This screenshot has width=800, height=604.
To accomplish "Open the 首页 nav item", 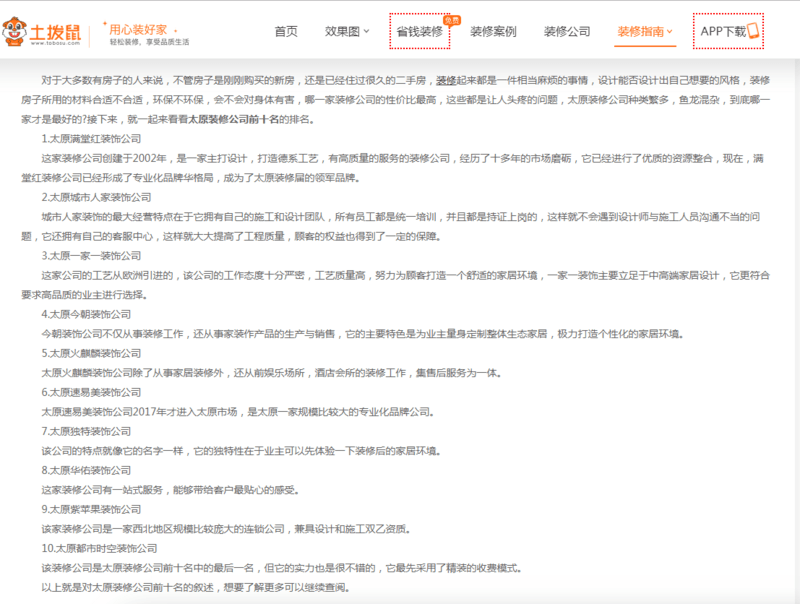I will coord(286,32).
